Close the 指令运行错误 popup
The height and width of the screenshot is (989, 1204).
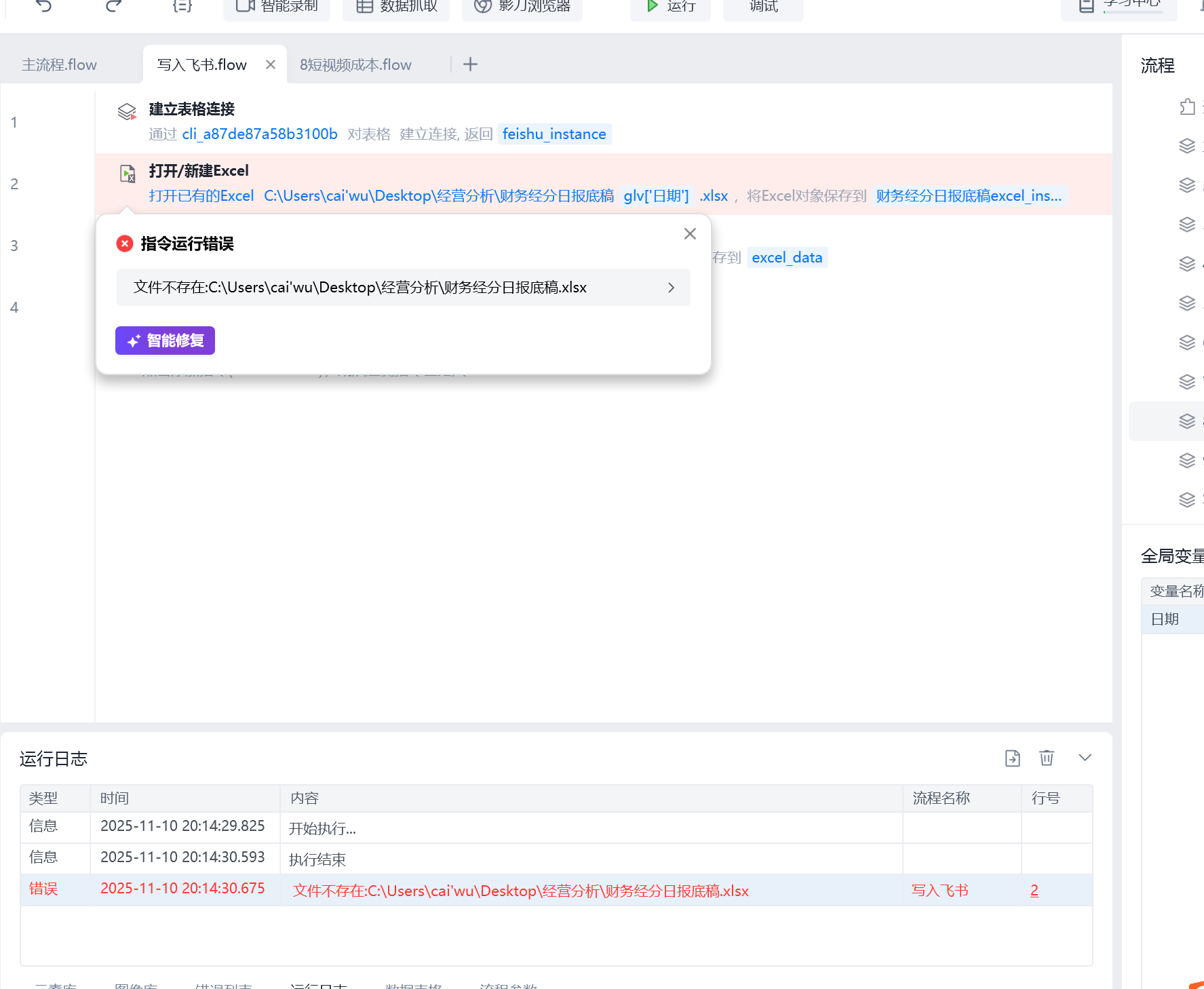point(690,233)
